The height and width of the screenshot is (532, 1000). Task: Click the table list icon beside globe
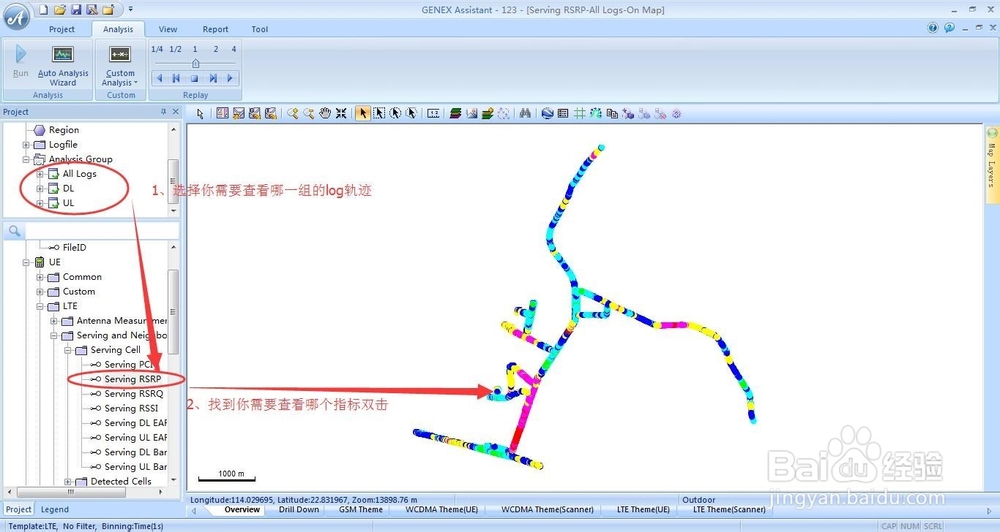coord(562,114)
